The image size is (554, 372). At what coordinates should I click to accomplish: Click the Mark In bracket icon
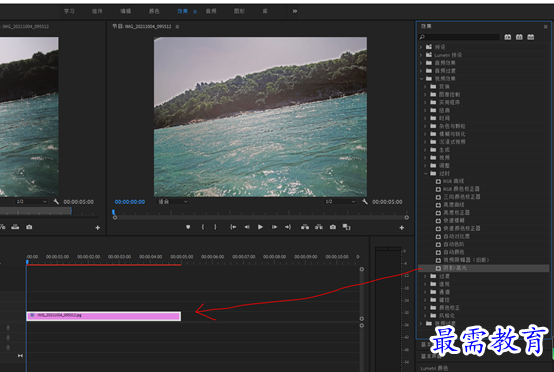coord(203,227)
